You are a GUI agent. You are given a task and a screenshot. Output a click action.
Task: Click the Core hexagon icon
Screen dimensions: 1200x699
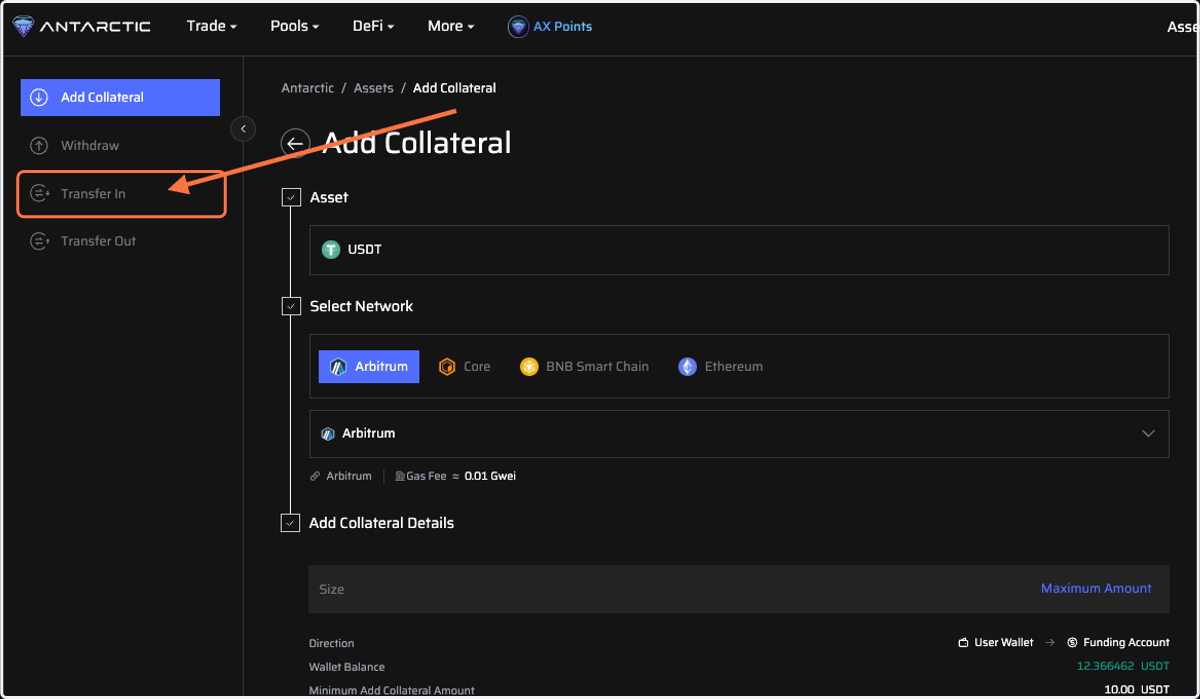[x=448, y=367]
